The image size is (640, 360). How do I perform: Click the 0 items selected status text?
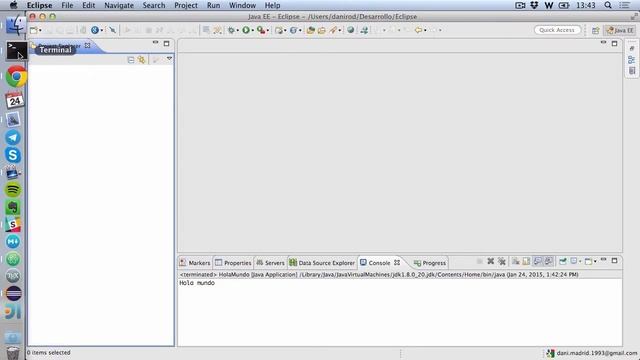pos(49,353)
